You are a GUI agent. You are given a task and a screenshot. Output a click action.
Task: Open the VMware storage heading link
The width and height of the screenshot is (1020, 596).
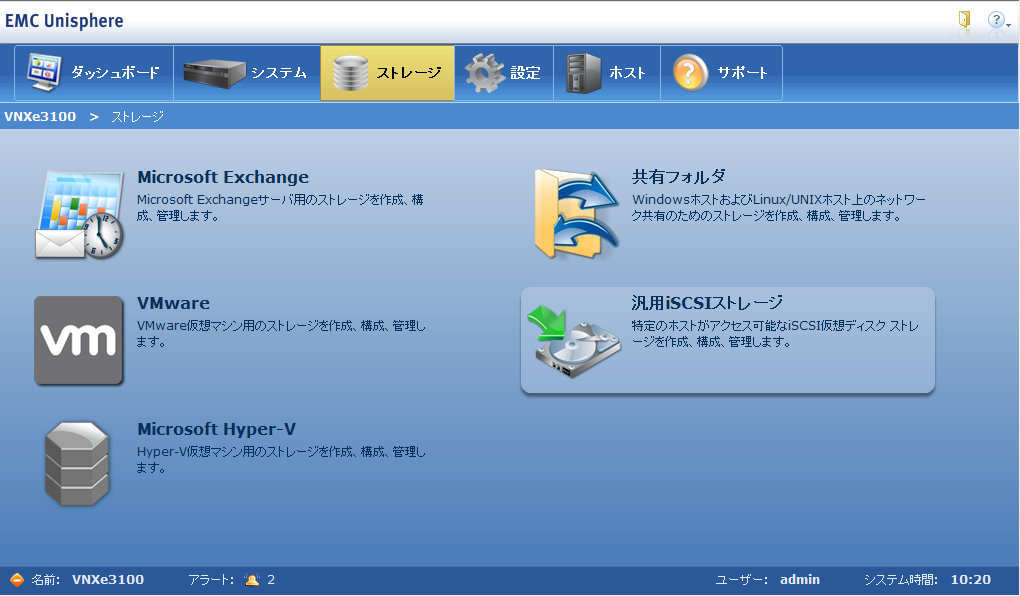pyautogui.click(x=174, y=303)
